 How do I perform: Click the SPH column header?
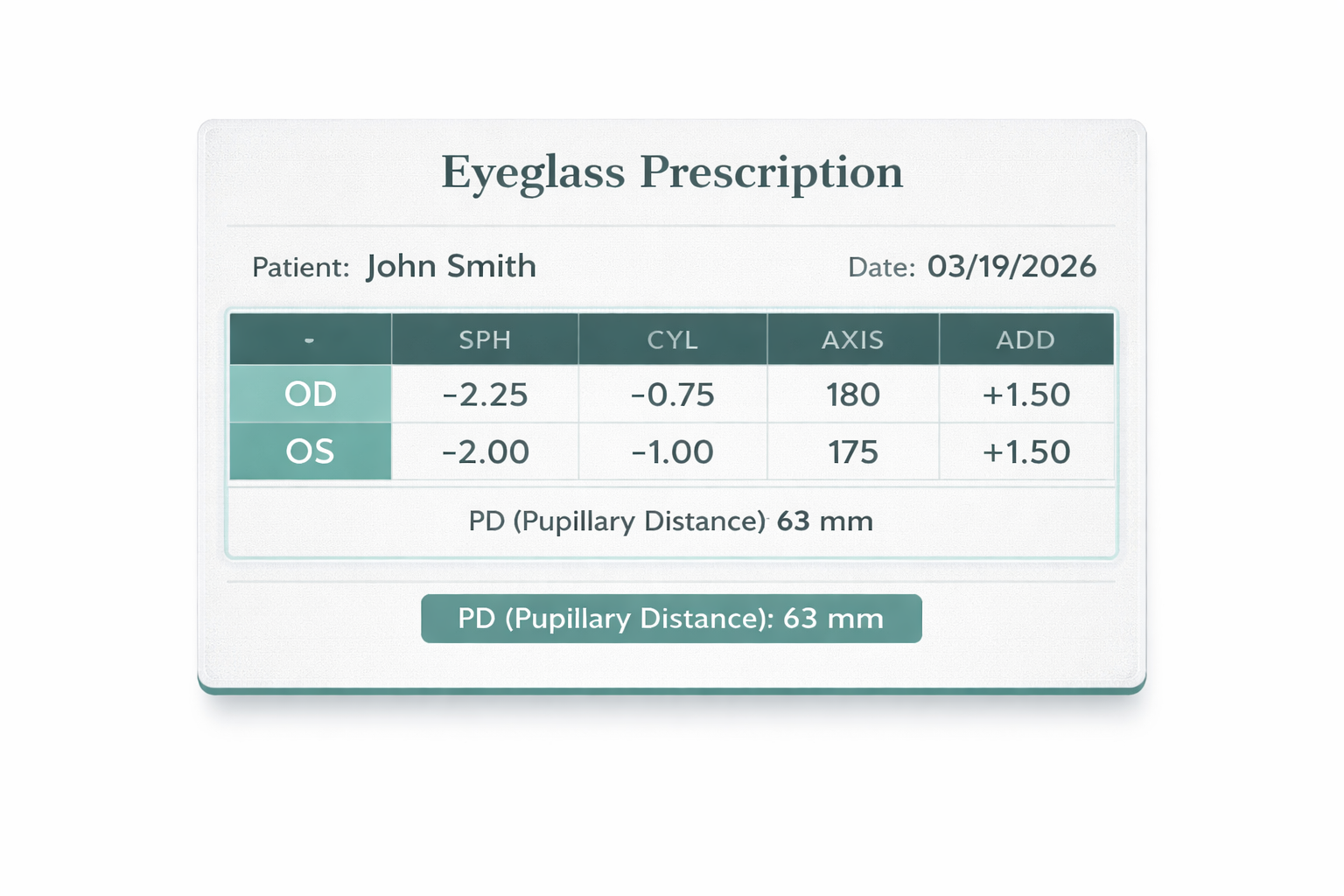(x=485, y=339)
